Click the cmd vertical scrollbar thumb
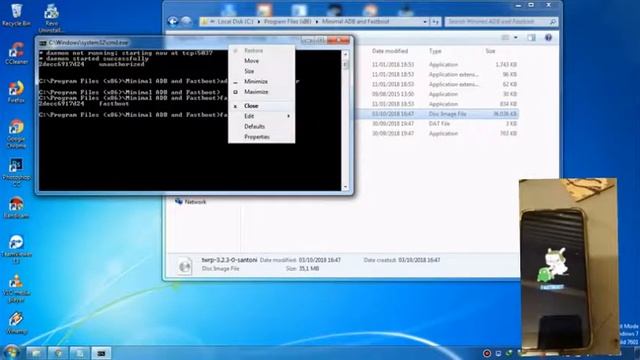The width and height of the screenshot is (640, 360). tap(345, 64)
